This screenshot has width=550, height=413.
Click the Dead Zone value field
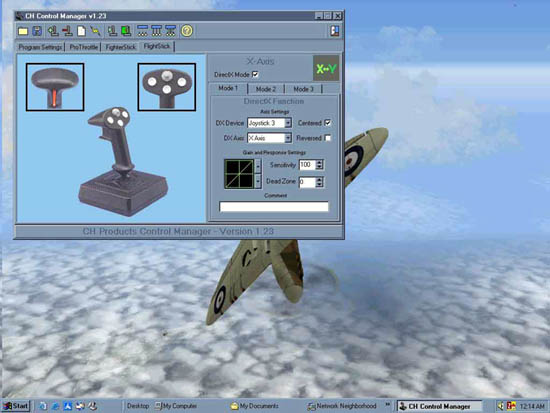(x=307, y=182)
